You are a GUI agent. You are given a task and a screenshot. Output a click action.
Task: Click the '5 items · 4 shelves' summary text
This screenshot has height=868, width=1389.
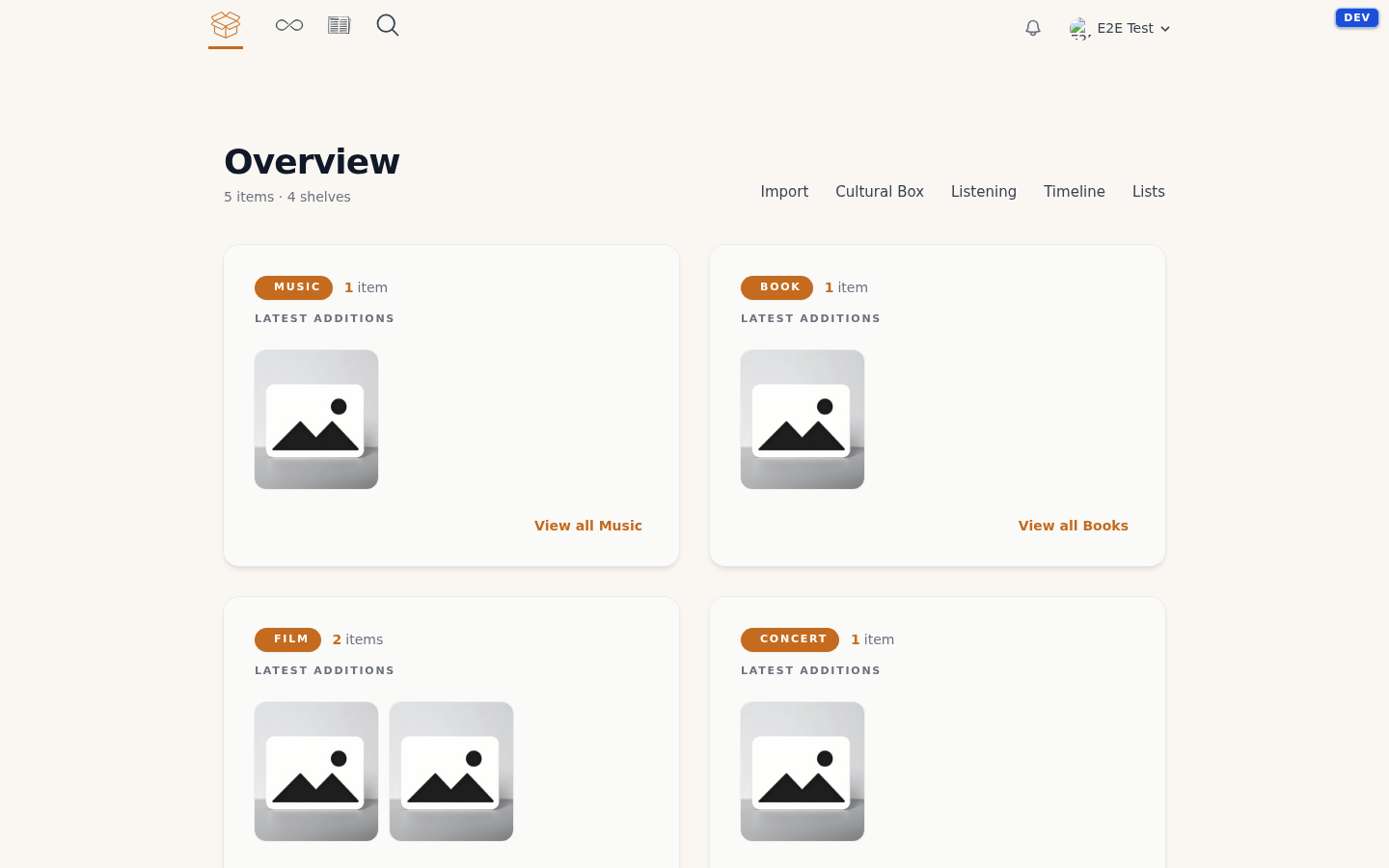pyautogui.click(x=287, y=197)
